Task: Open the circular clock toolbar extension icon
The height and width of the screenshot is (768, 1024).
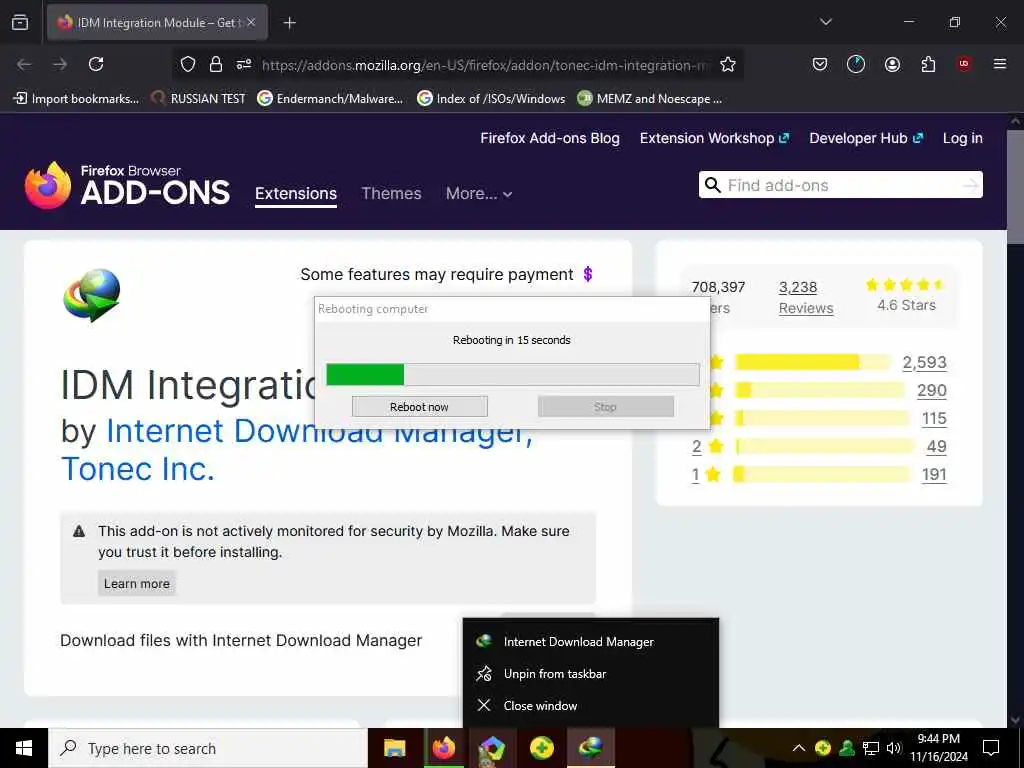Action: [x=856, y=64]
